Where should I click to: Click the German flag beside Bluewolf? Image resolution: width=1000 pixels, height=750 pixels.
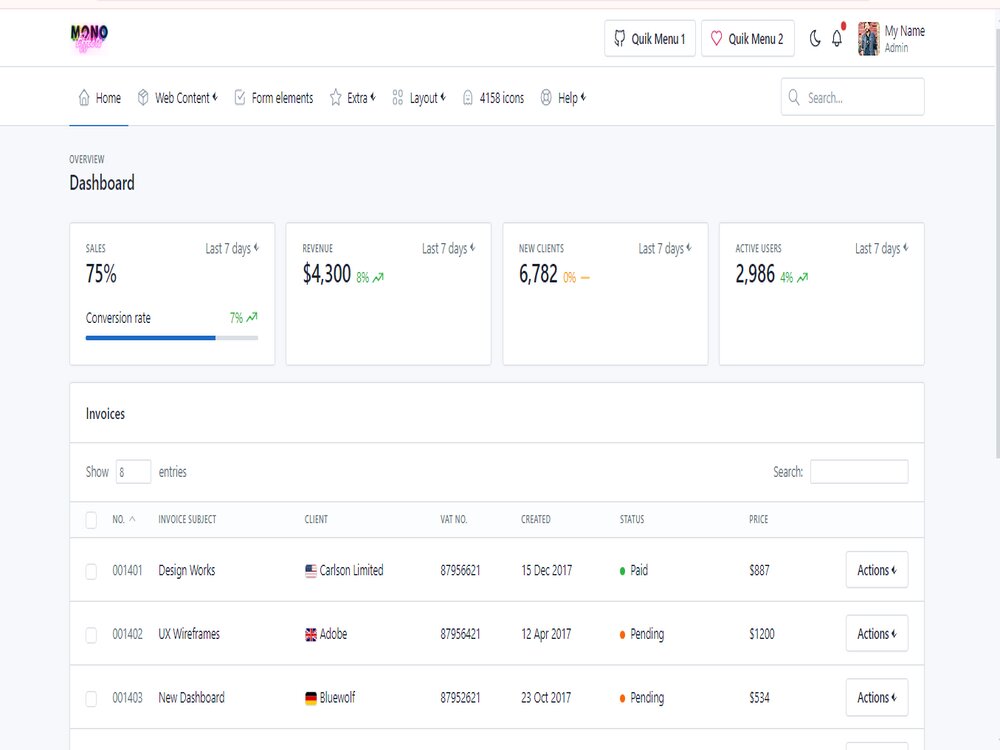pos(311,699)
